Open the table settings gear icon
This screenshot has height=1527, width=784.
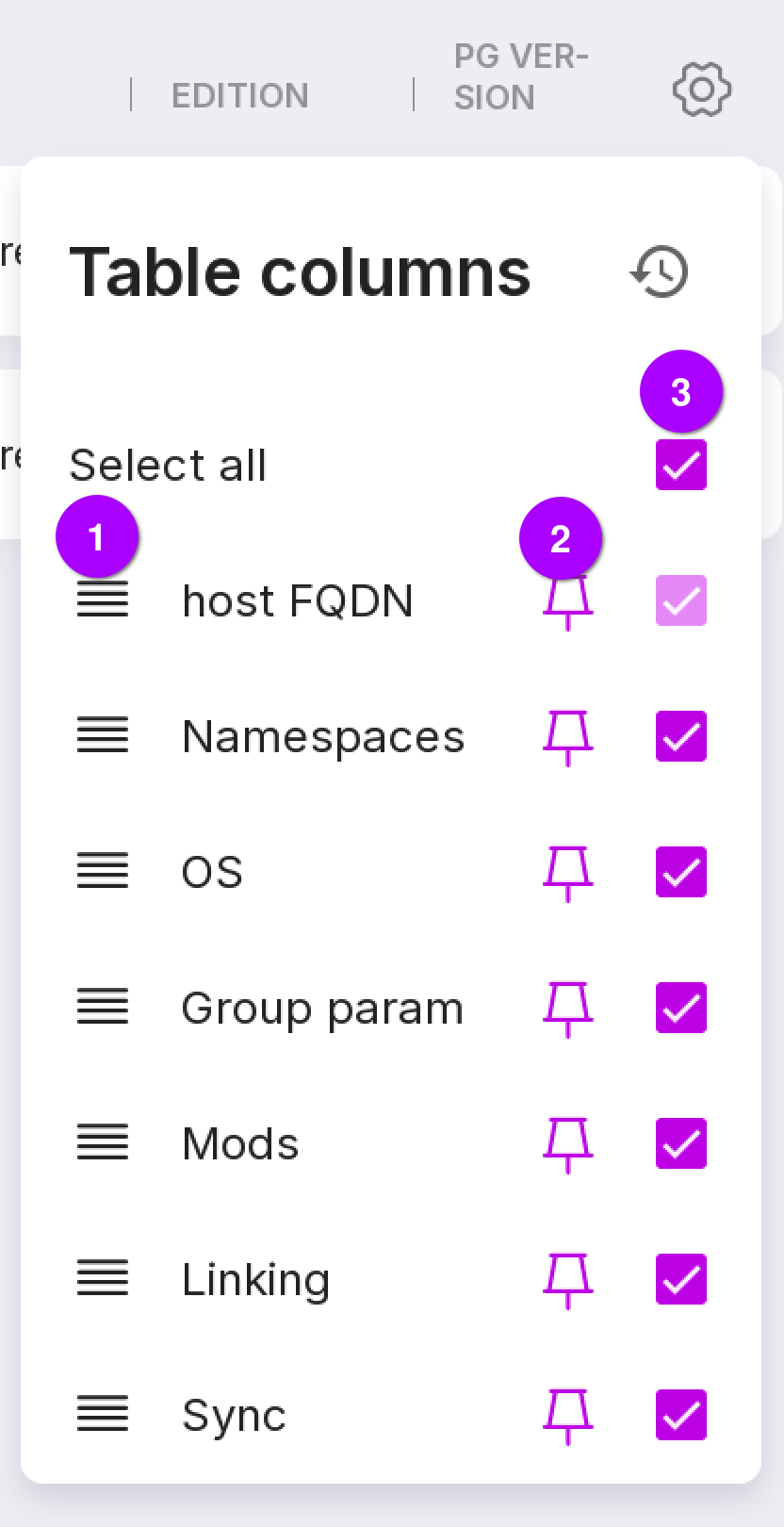pos(702,90)
